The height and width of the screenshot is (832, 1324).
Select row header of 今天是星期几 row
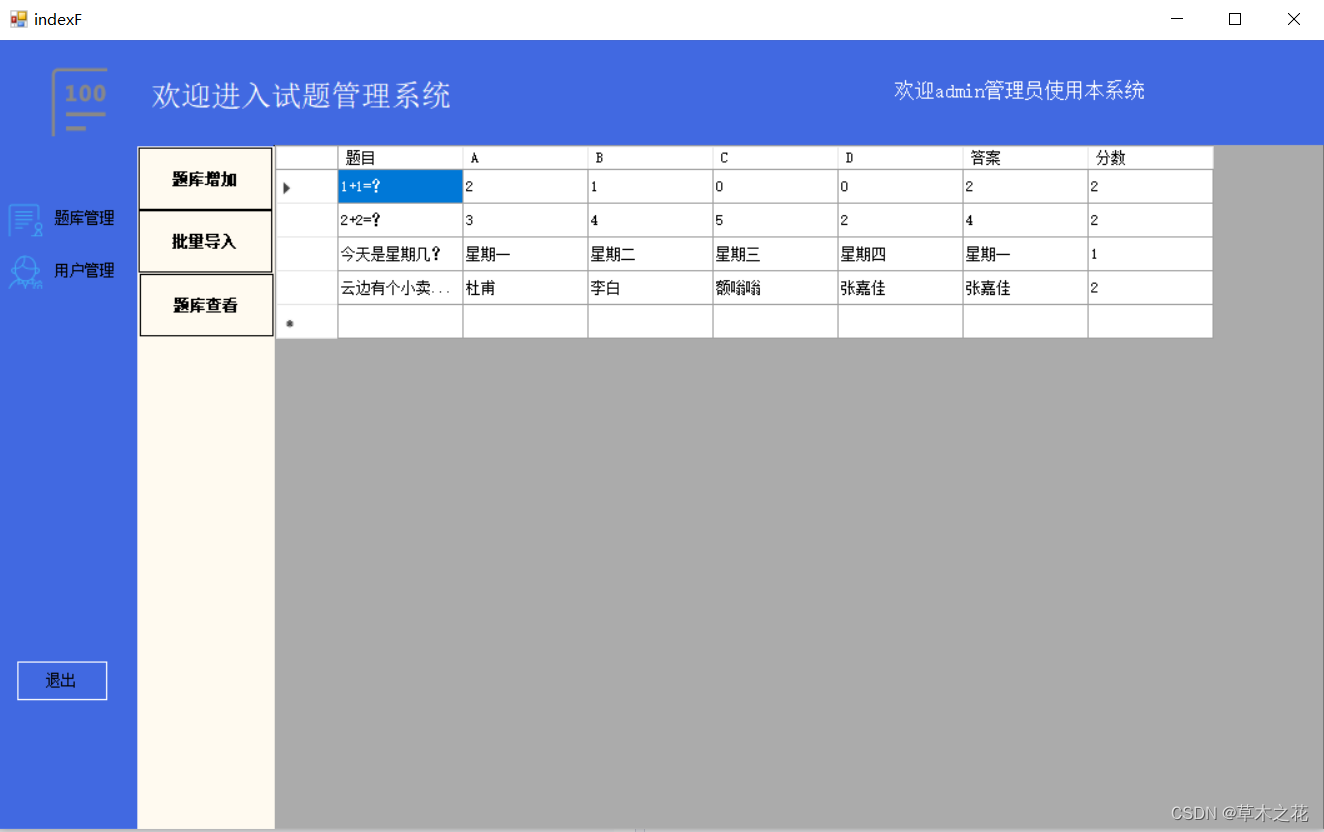pos(307,254)
